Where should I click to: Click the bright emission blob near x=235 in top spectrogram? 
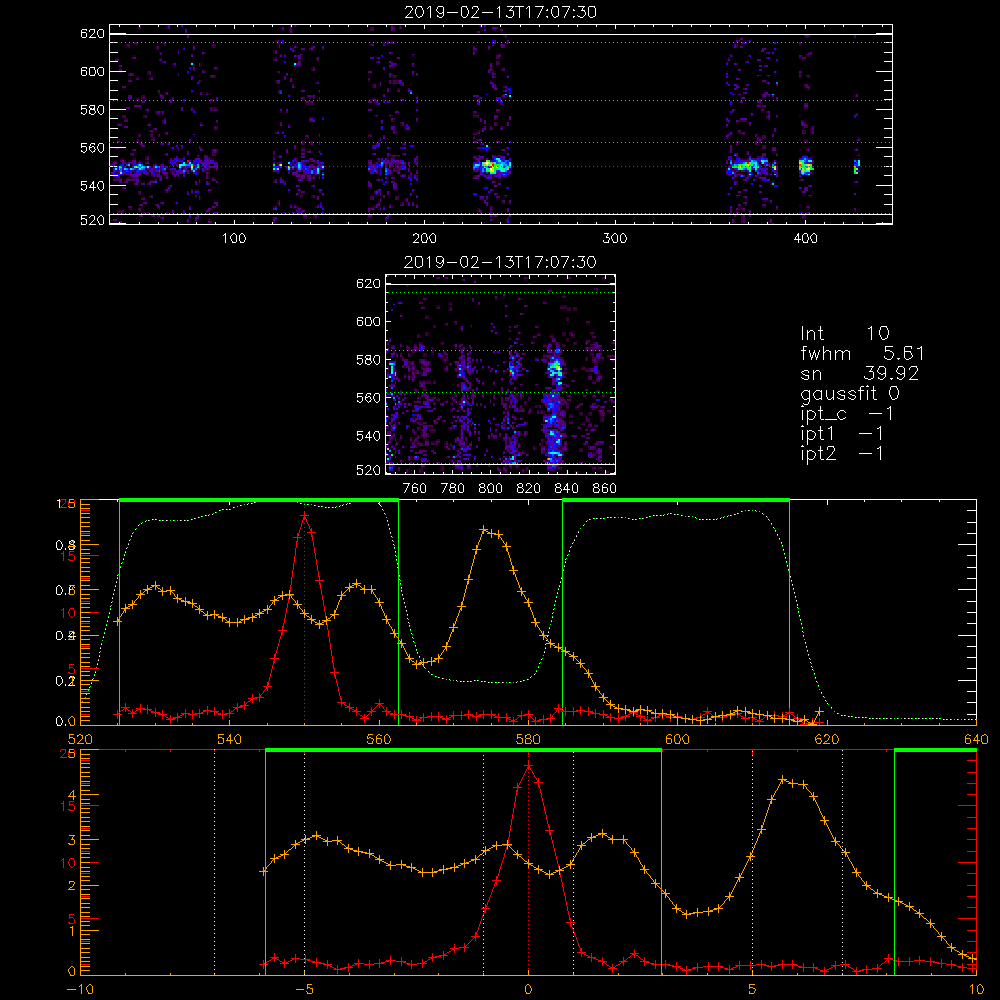pos(492,166)
